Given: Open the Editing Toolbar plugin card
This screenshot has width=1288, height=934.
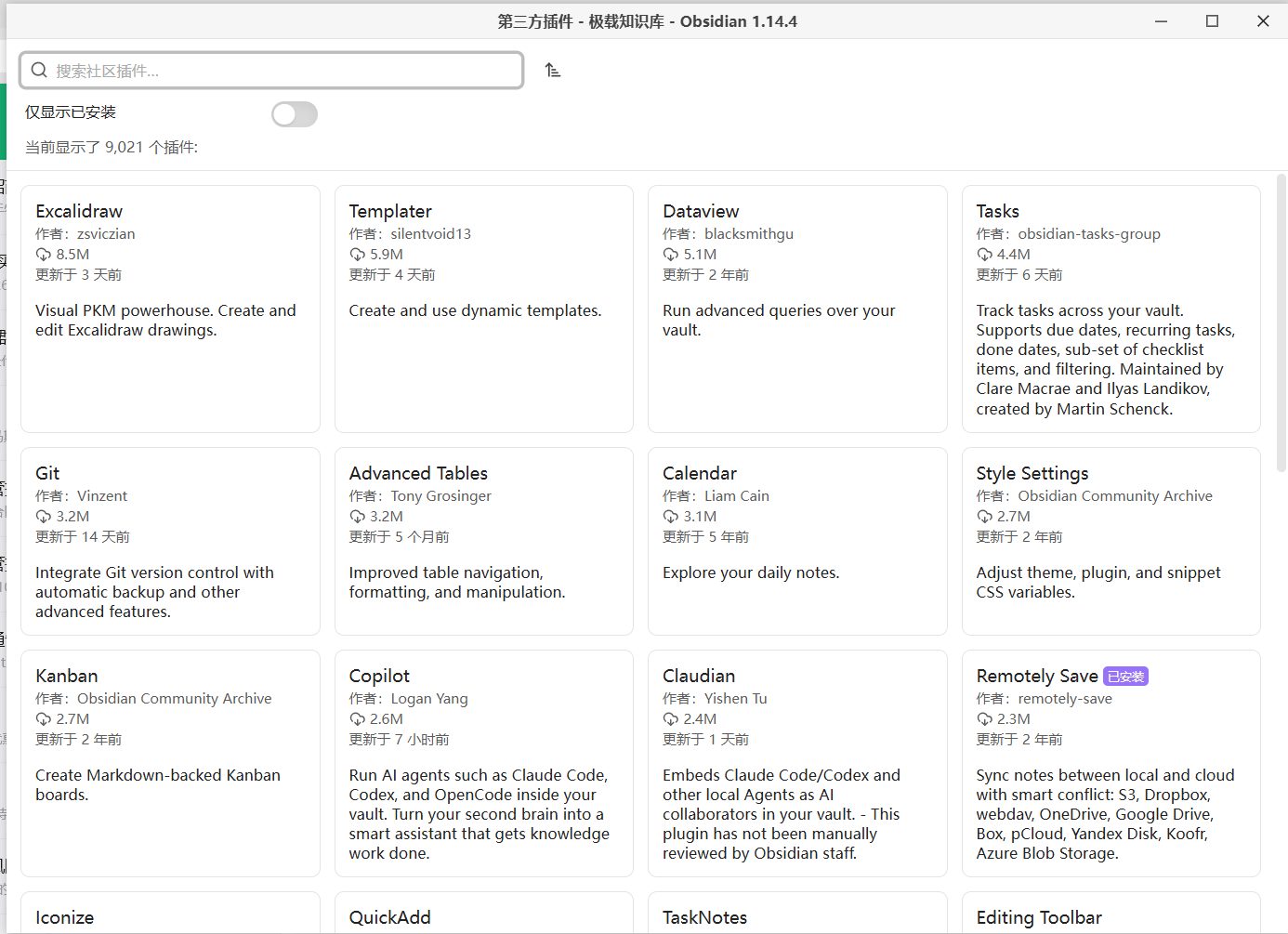Looking at the screenshot, I should 1111,913.
